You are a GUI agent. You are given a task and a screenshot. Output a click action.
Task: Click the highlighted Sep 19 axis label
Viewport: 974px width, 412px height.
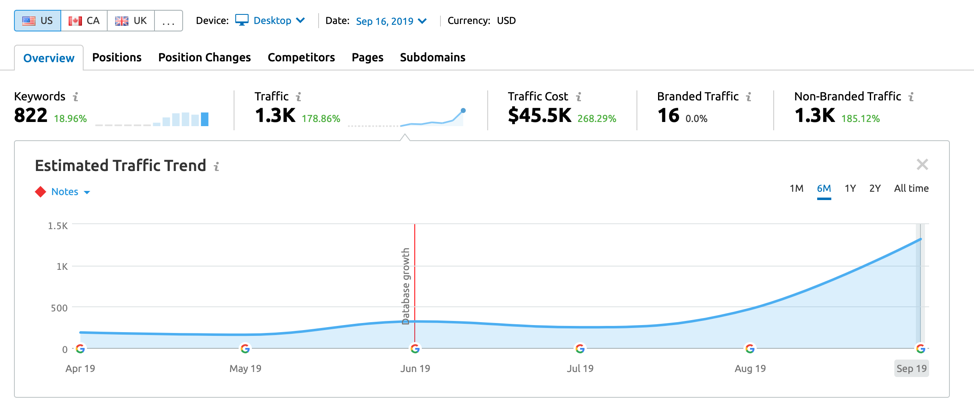[911, 369]
